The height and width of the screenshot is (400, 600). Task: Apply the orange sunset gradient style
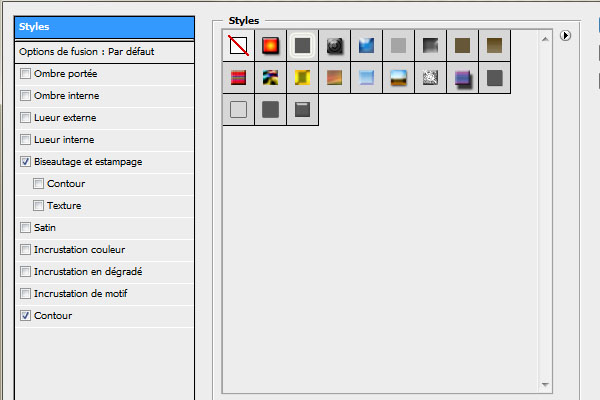point(334,78)
